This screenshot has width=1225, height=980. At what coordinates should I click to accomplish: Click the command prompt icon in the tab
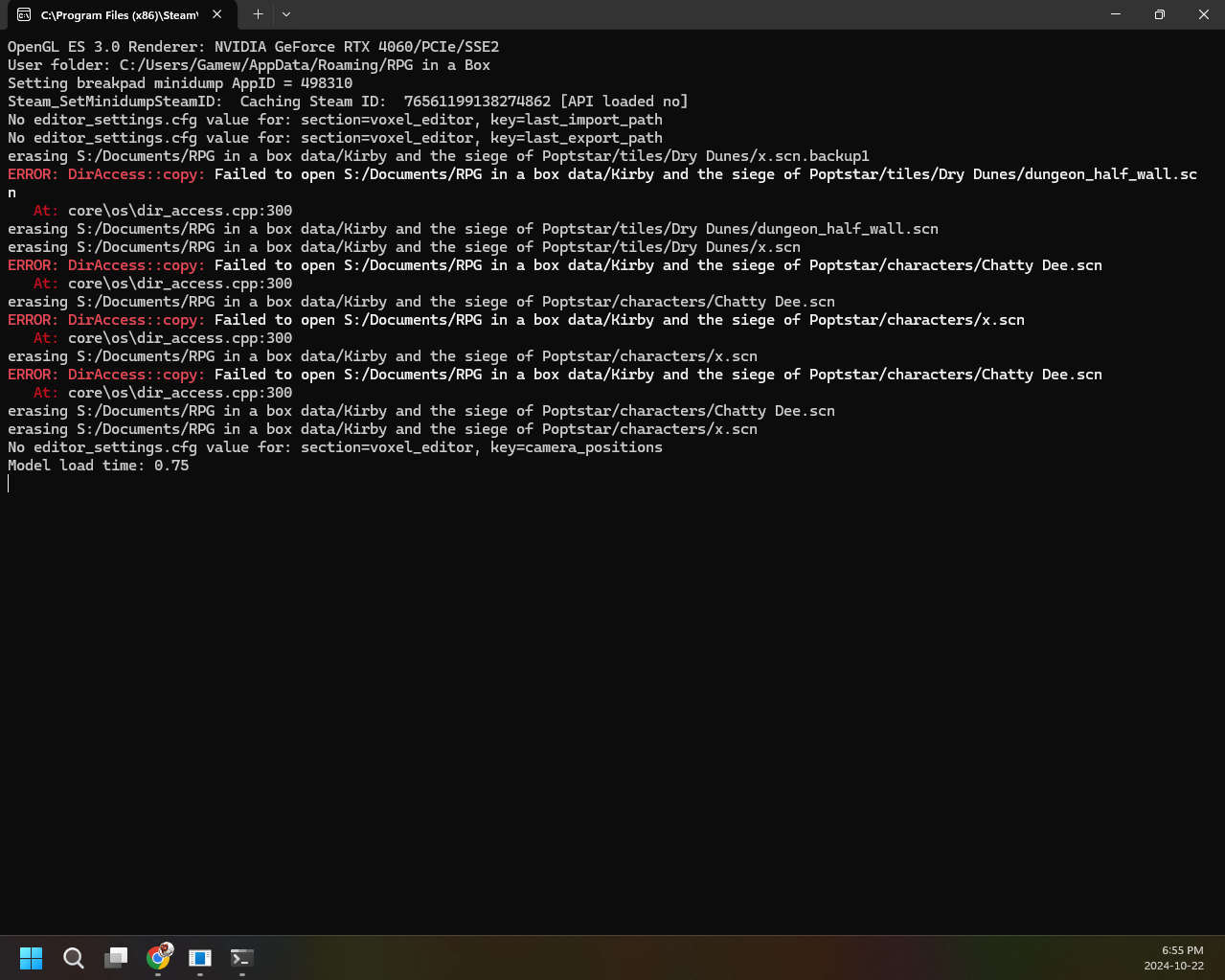pyautogui.click(x=24, y=15)
